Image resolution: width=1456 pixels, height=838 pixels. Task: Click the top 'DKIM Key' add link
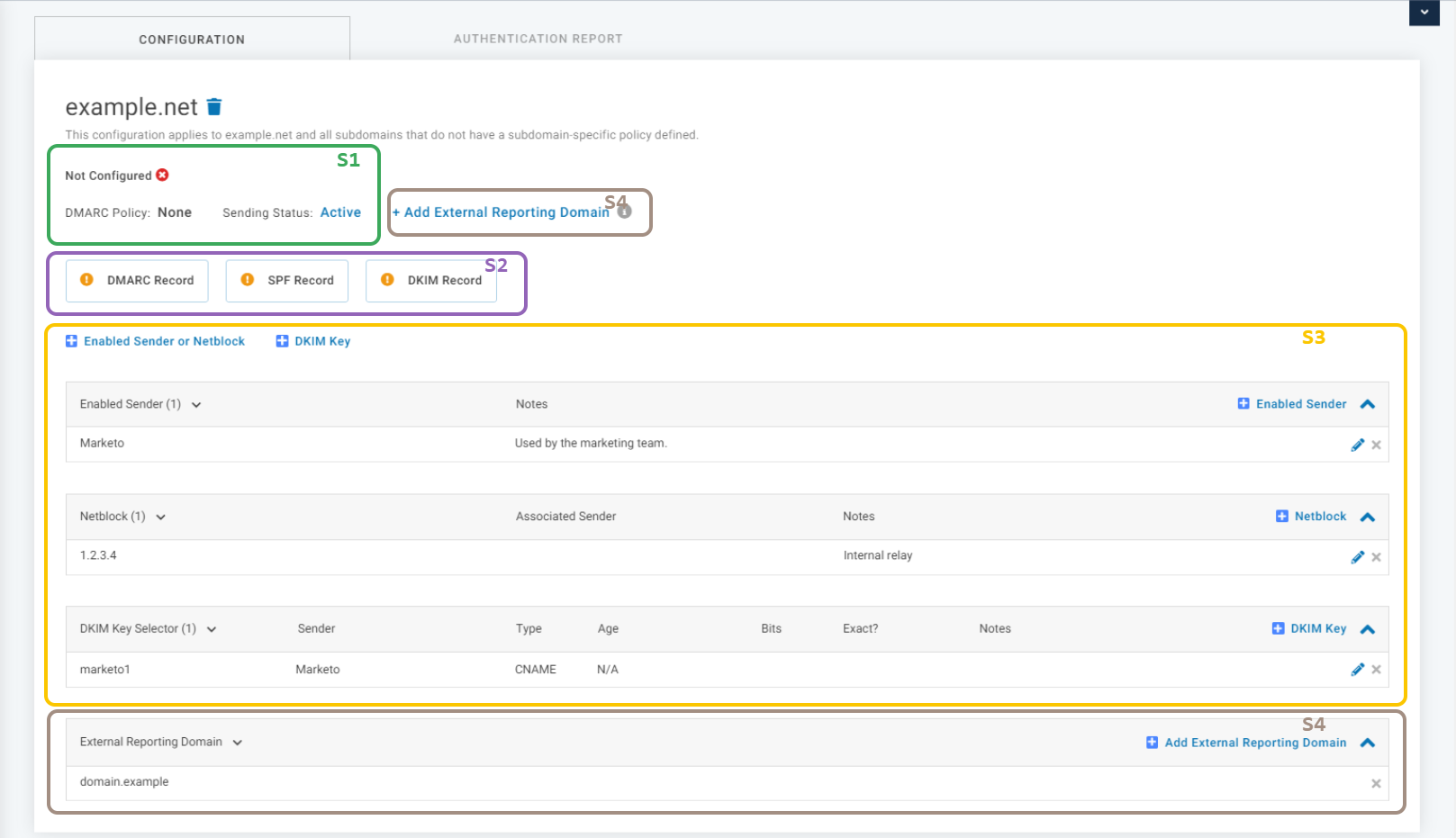pos(313,341)
